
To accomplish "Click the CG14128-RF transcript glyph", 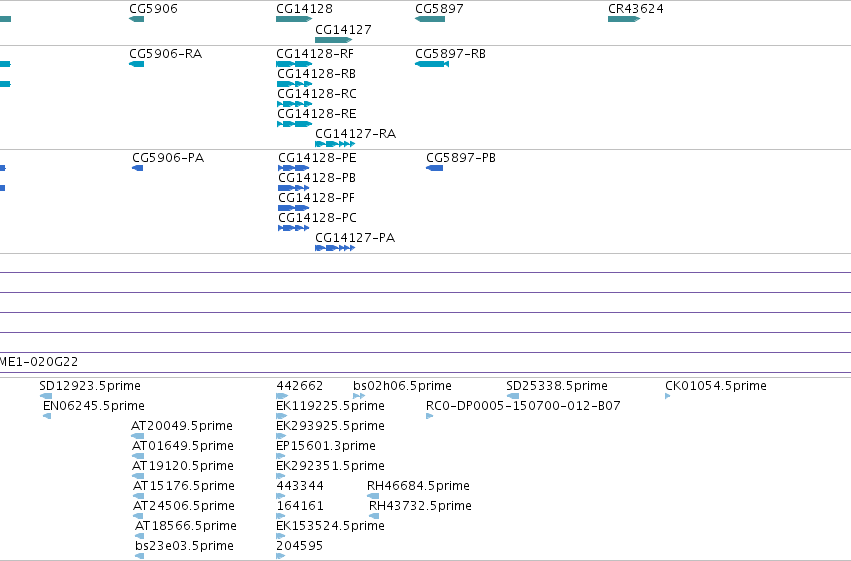I will coord(294,64).
